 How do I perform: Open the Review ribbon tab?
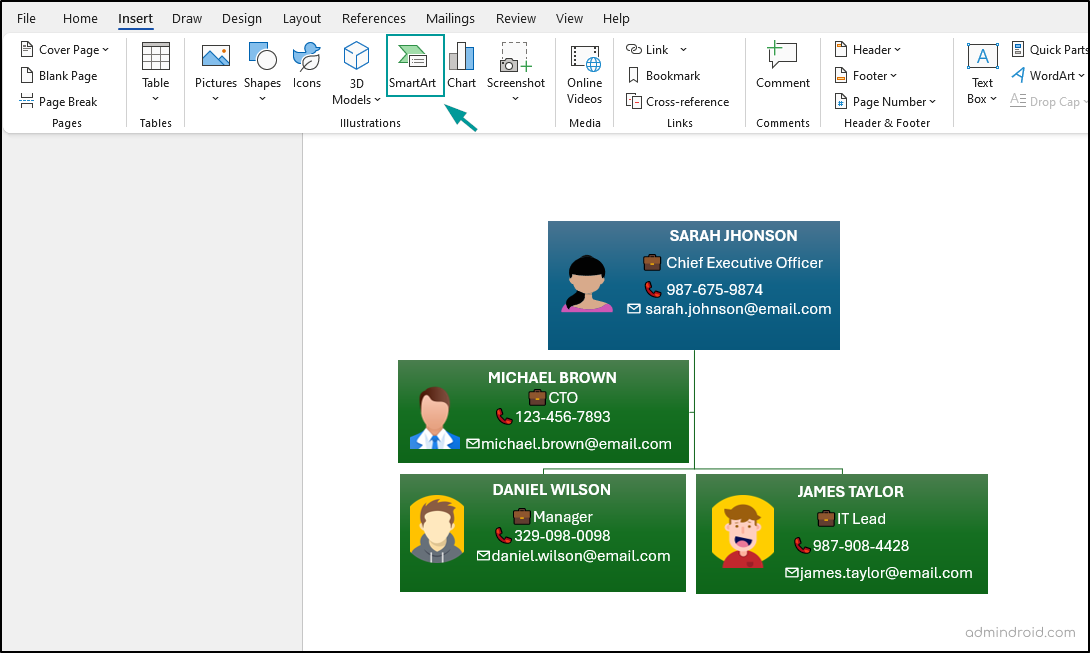tap(515, 18)
